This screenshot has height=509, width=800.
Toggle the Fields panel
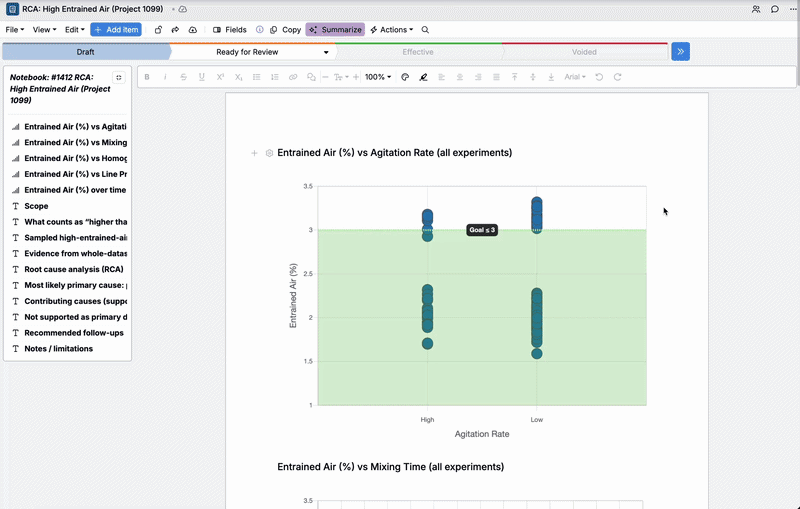[x=230, y=30]
